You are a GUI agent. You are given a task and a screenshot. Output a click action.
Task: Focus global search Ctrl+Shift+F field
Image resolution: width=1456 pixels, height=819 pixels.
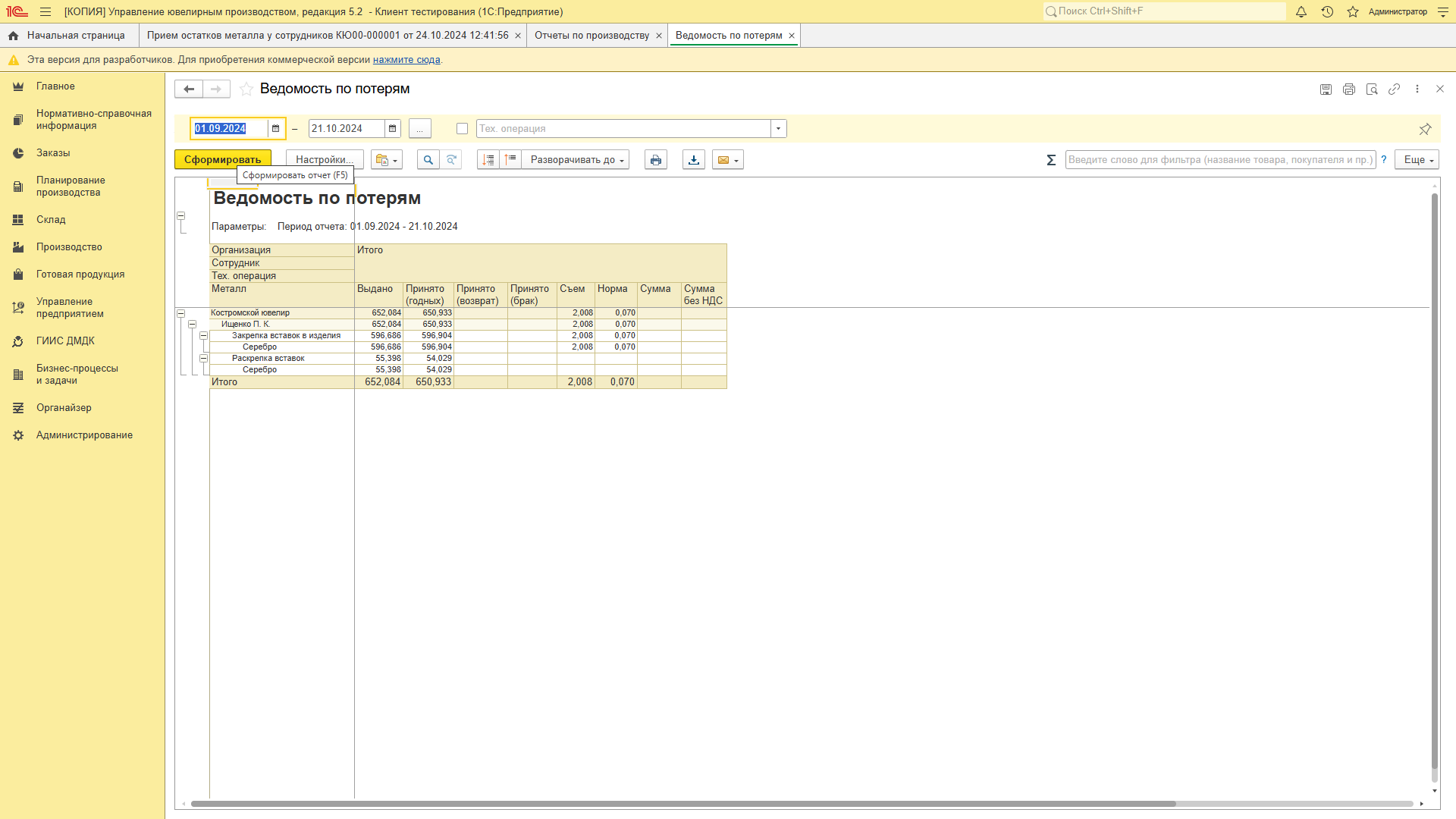(x=1164, y=11)
